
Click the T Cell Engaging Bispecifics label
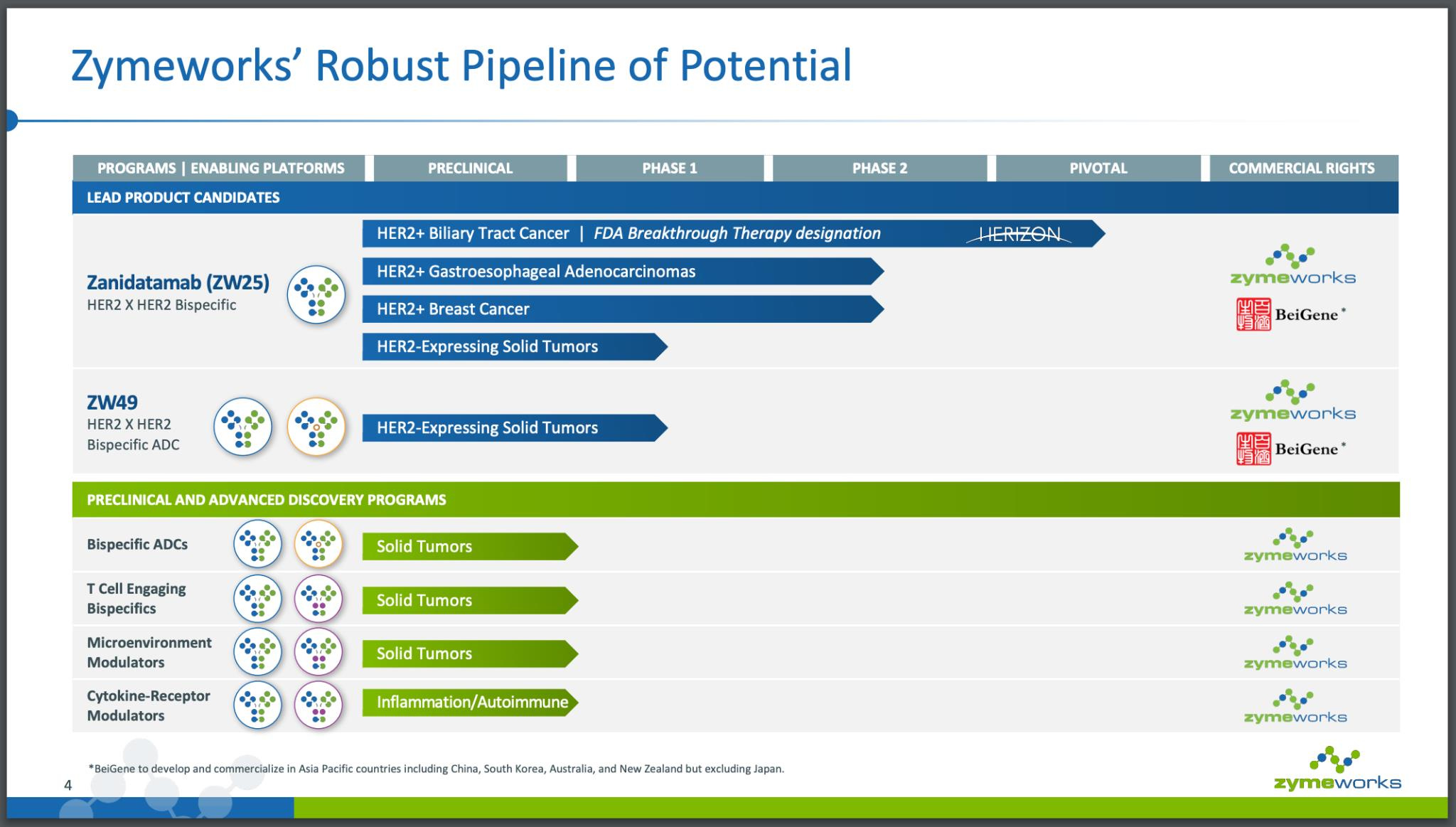(x=136, y=599)
